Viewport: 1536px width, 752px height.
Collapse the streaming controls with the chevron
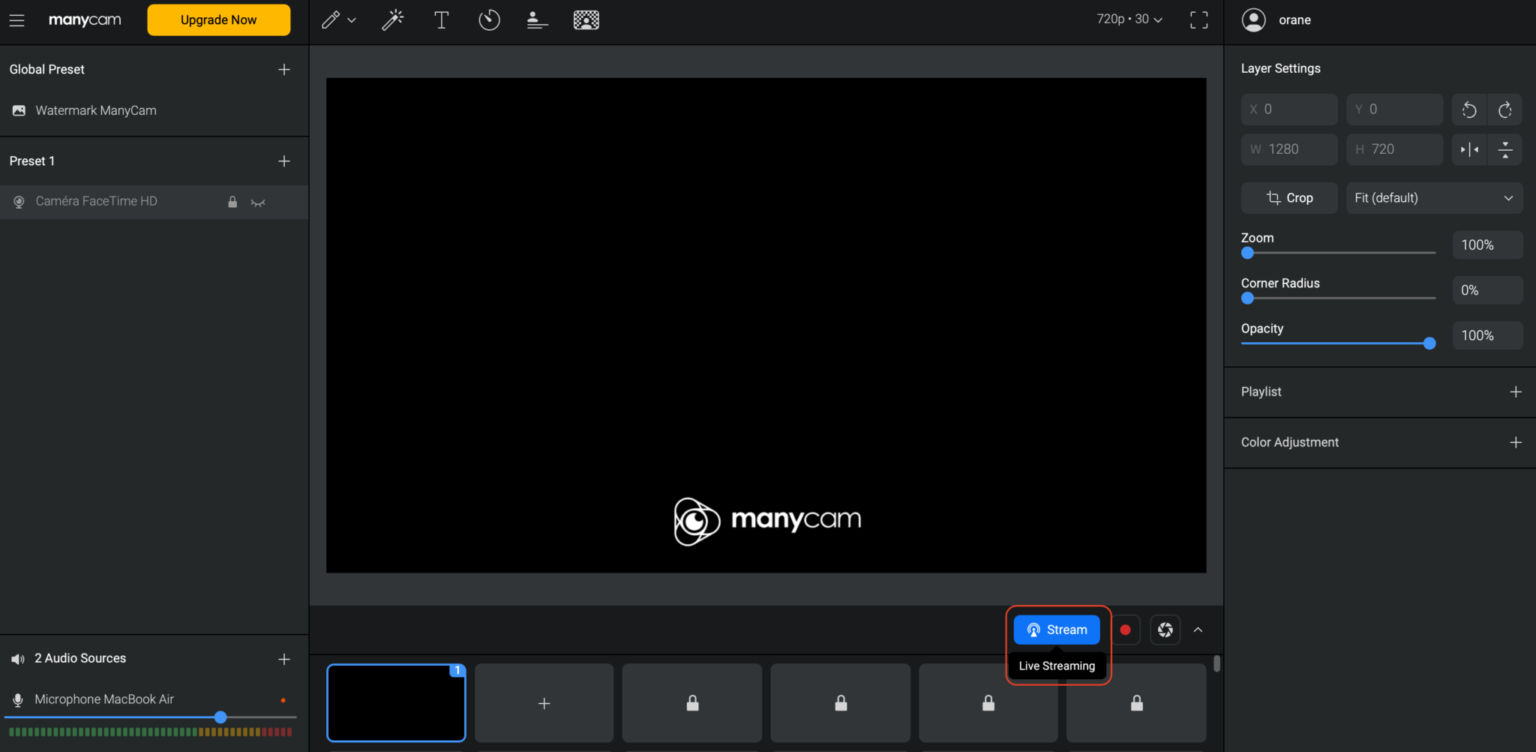(1197, 629)
